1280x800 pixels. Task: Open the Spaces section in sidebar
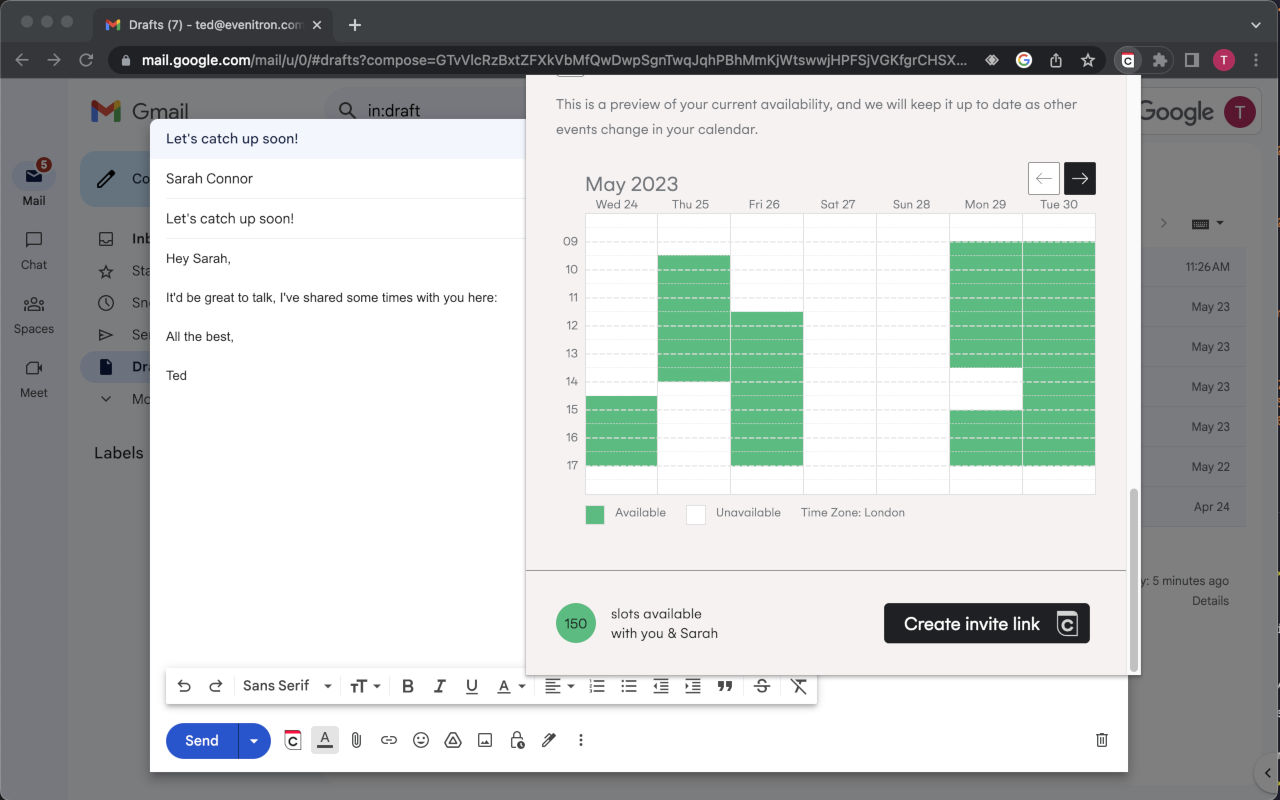(x=34, y=314)
